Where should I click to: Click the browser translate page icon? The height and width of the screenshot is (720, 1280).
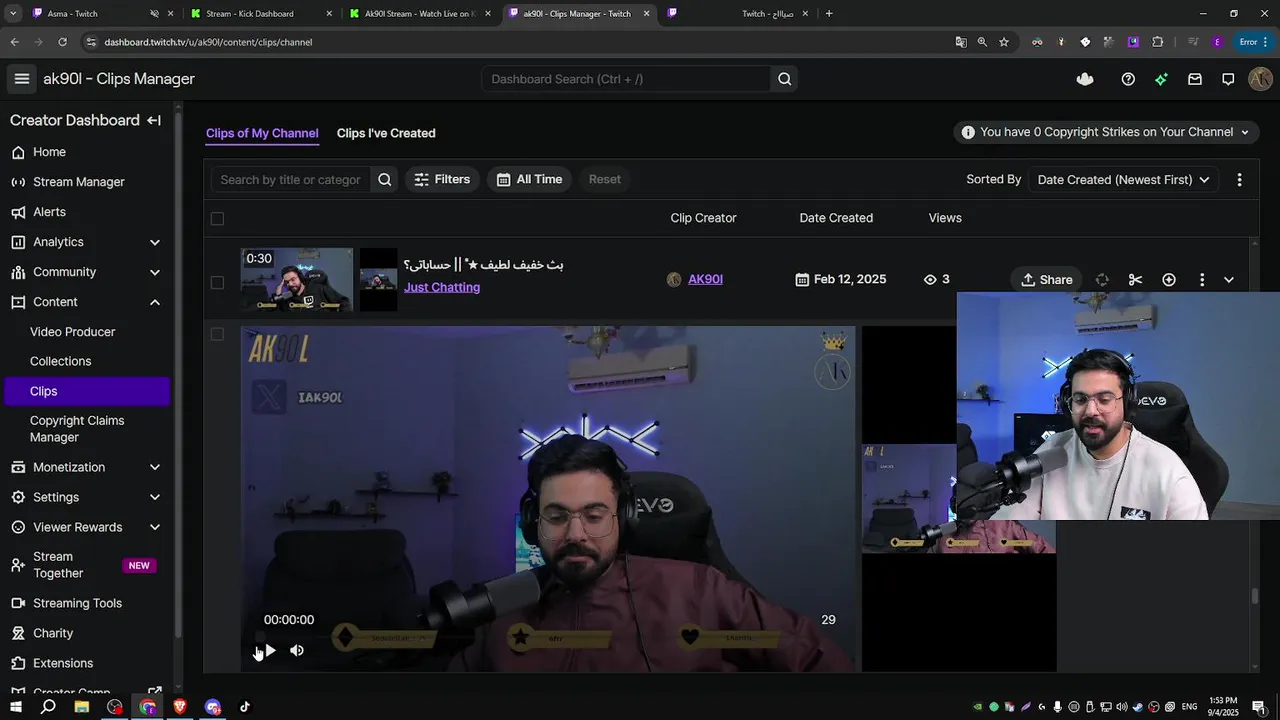pyautogui.click(x=961, y=42)
